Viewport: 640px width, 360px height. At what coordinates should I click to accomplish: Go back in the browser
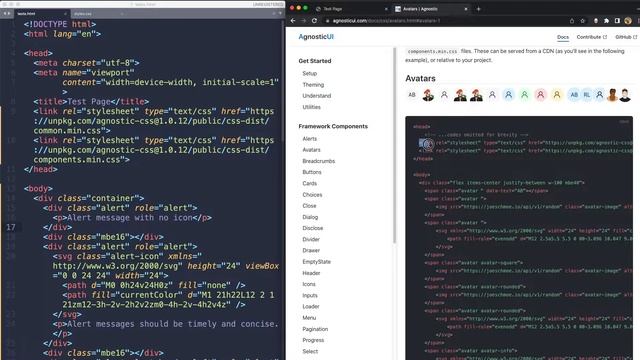click(293, 20)
